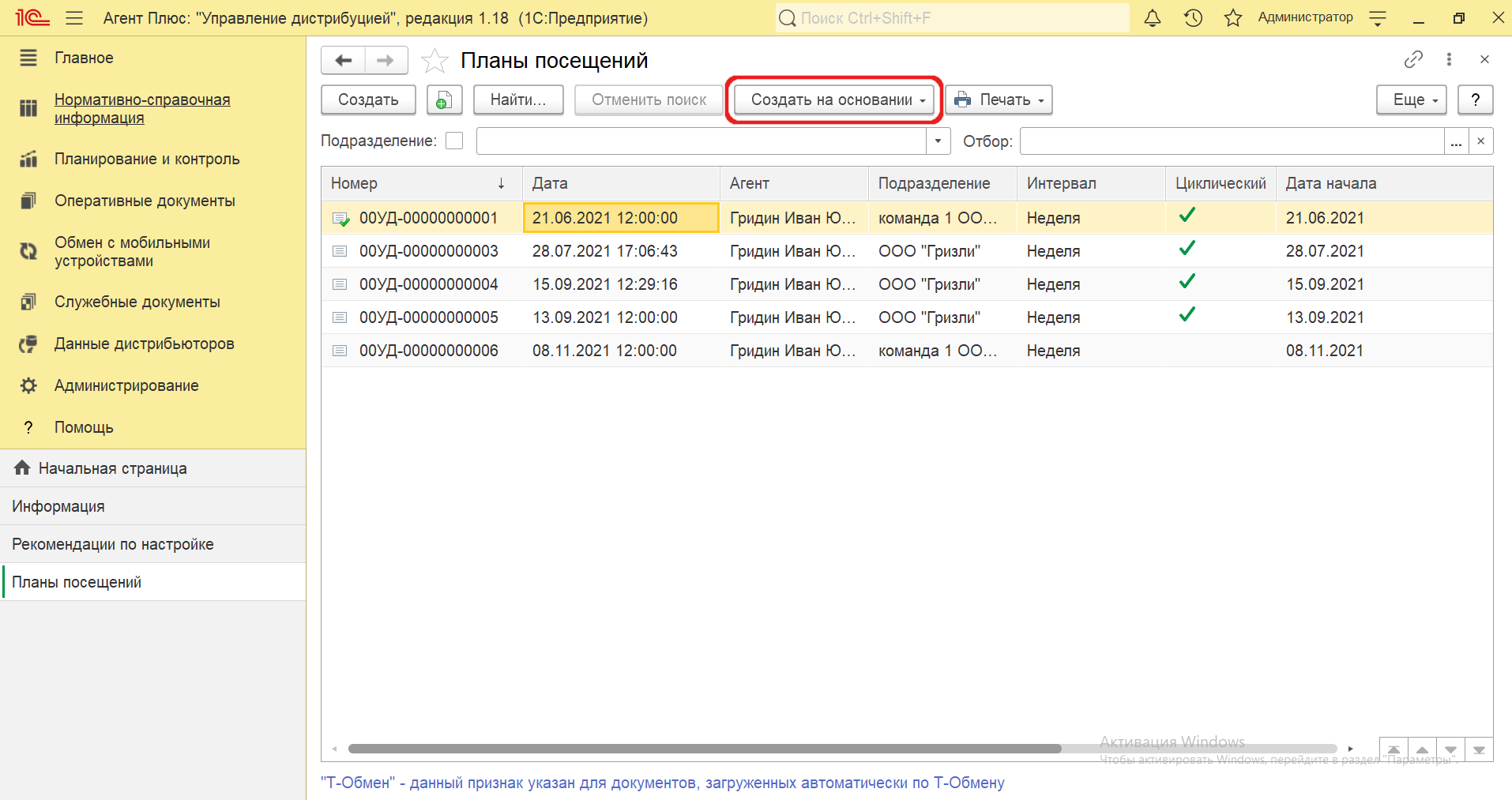
Task: Switch to Информация tab
Action: (153, 506)
